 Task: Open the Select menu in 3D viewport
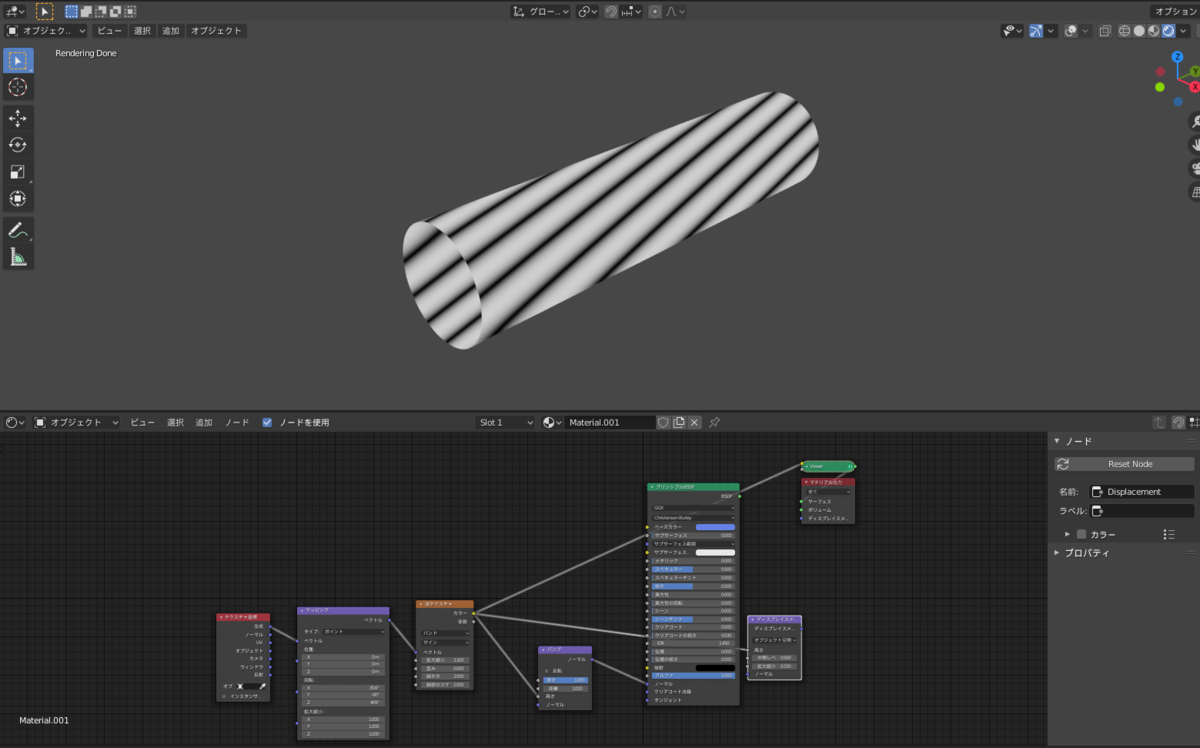[x=142, y=31]
